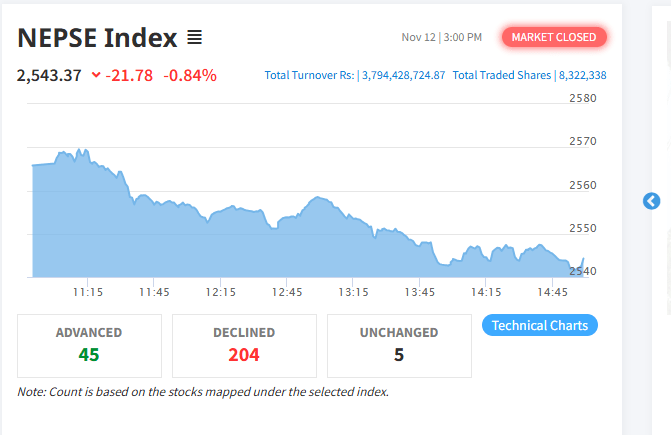Open the menu icon beside NEPSE Index
The image size is (671, 435).
(195, 38)
